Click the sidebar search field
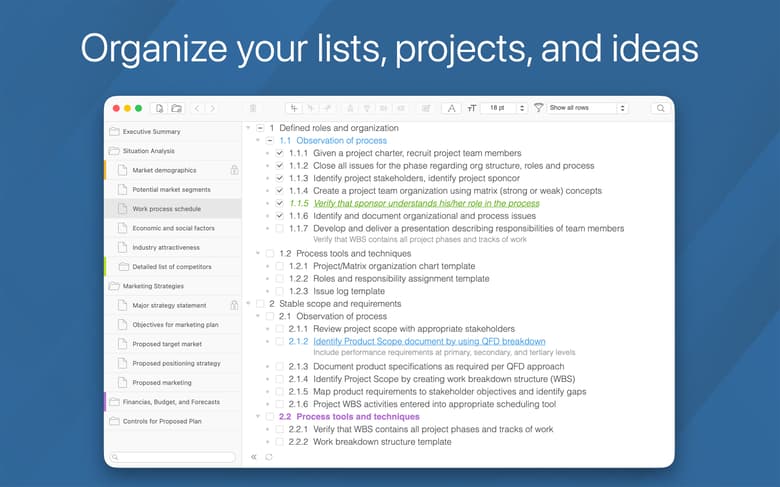The height and width of the screenshot is (487, 780). pos(173,457)
